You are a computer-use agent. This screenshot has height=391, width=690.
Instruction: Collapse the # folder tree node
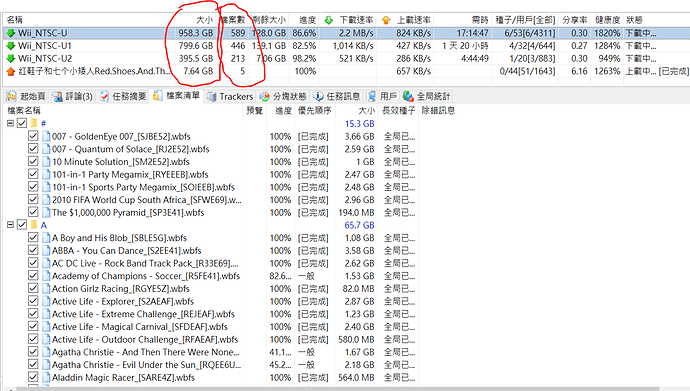click(10, 124)
